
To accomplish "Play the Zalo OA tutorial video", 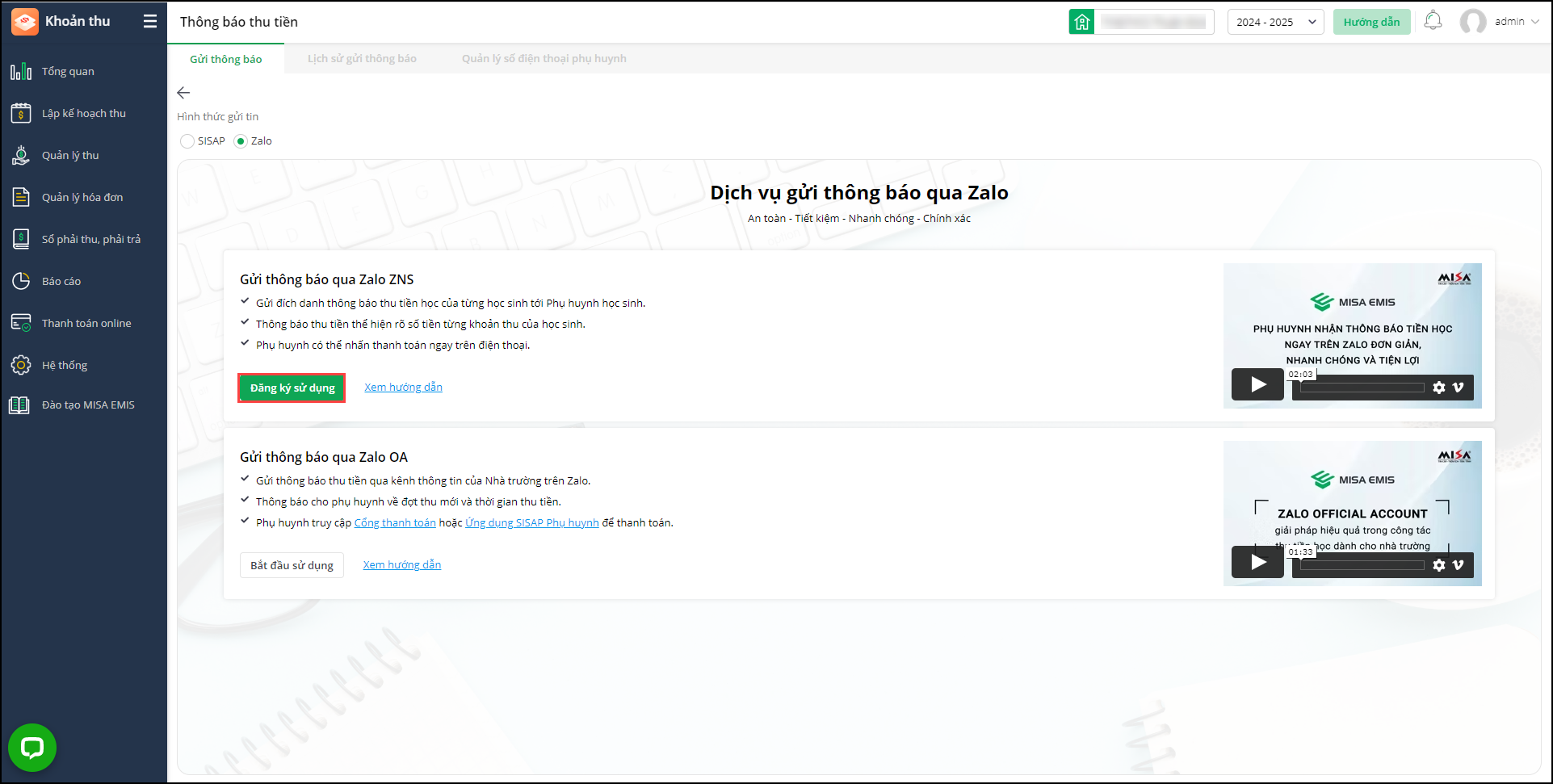I will tap(1257, 562).
